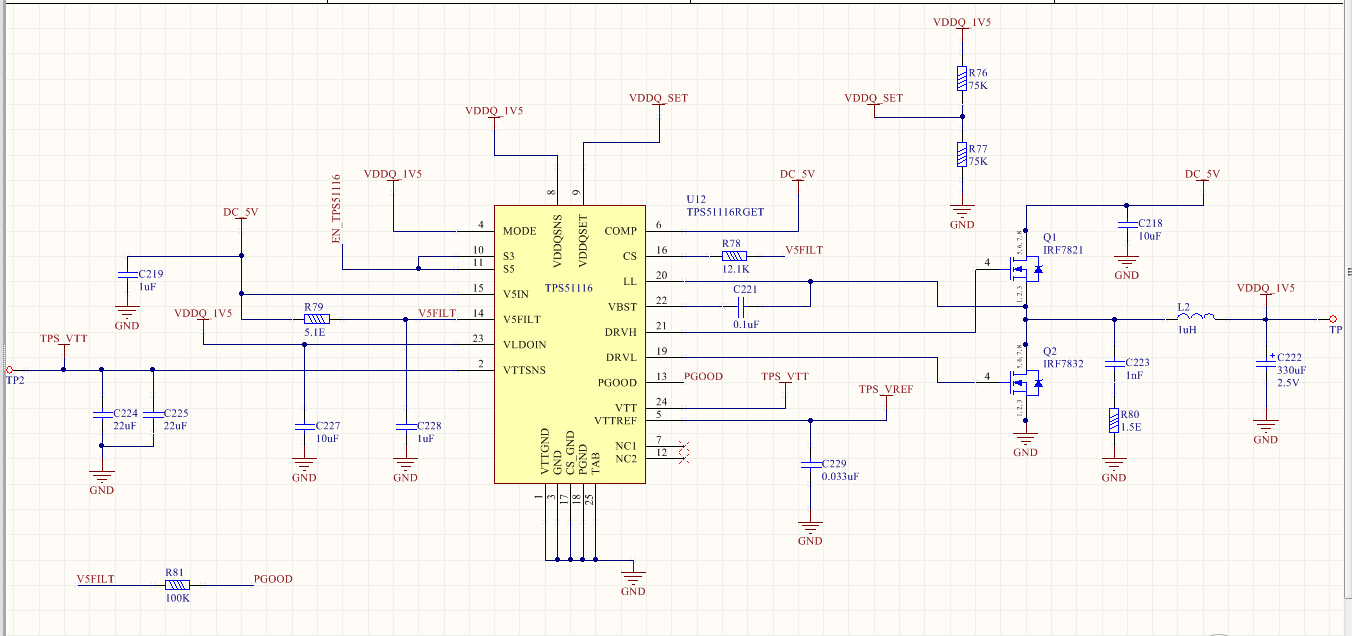The width and height of the screenshot is (1352, 636).
Task: Click the DRVL pin label on IC
Action: (x=622, y=357)
